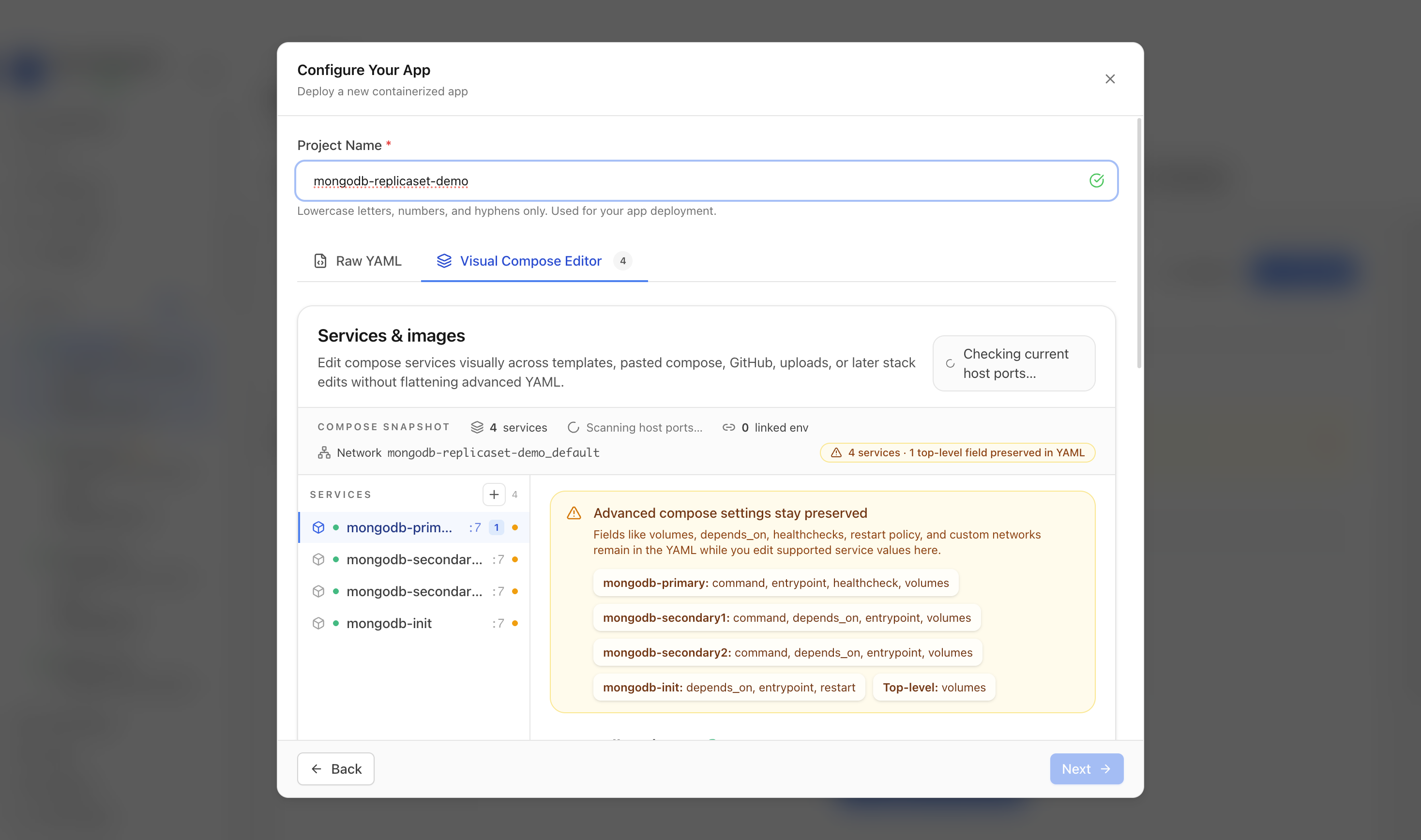The height and width of the screenshot is (840, 1421).
Task: Click the Checking current host ports status
Action: coord(1013,363)
